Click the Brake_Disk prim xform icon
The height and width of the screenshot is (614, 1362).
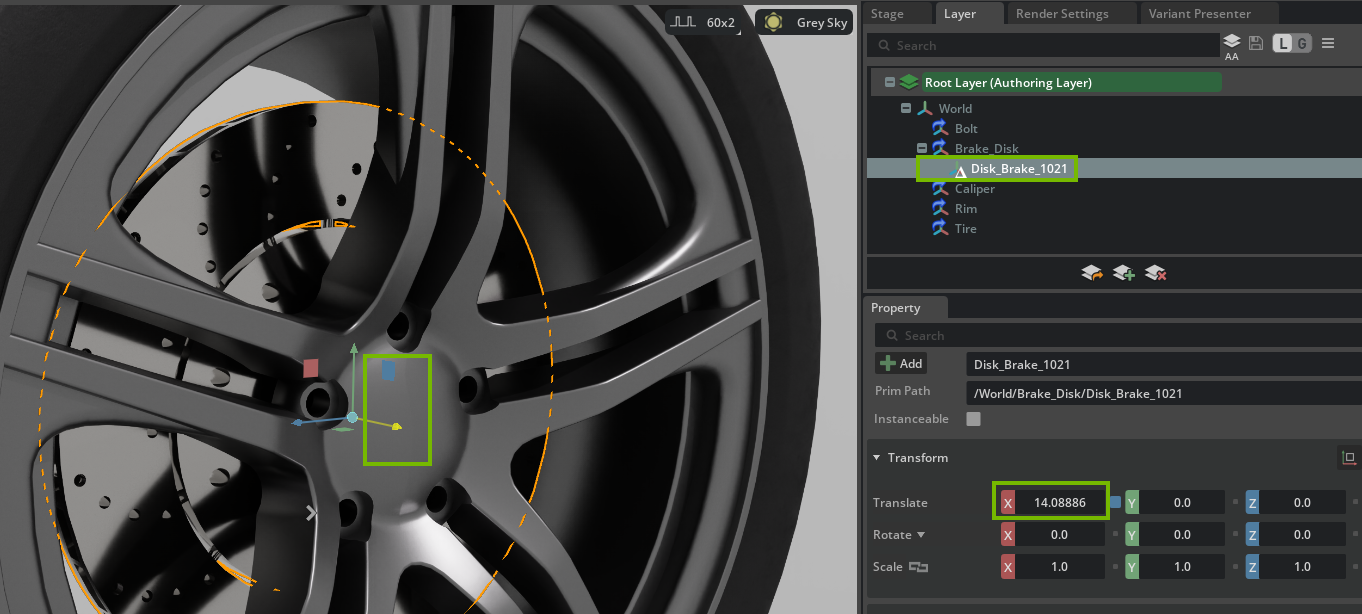(940, 148)
